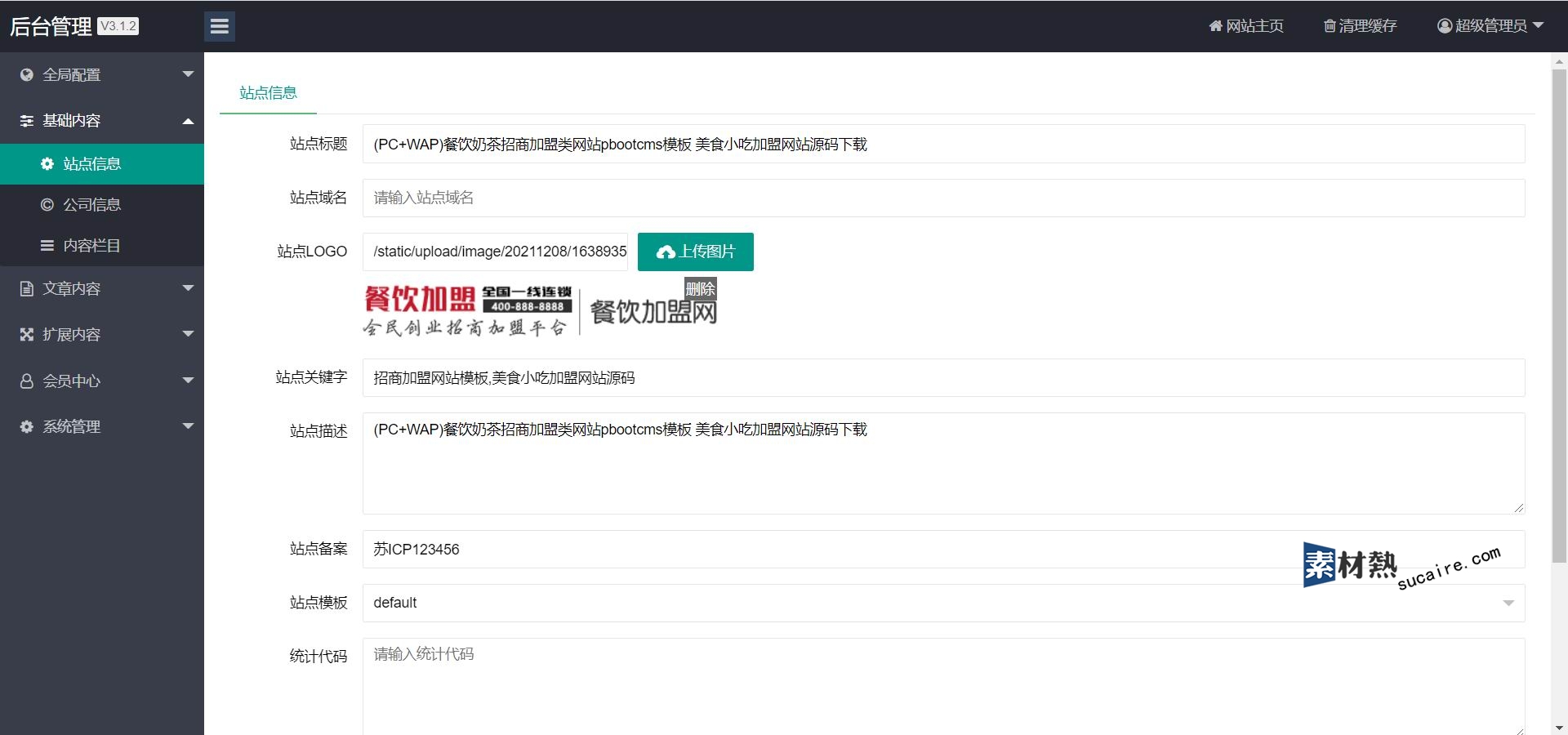1568x735 pixels.
Task: Click the document icon beside 文章内容
Action: point(27,288)
